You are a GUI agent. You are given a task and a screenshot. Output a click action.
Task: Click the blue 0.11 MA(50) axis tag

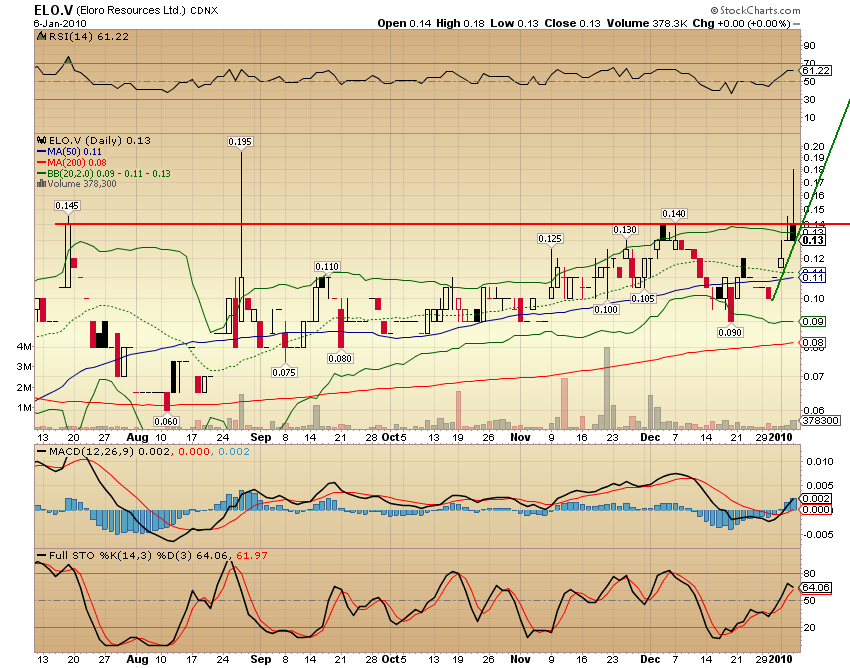click(x=813, y=278)
